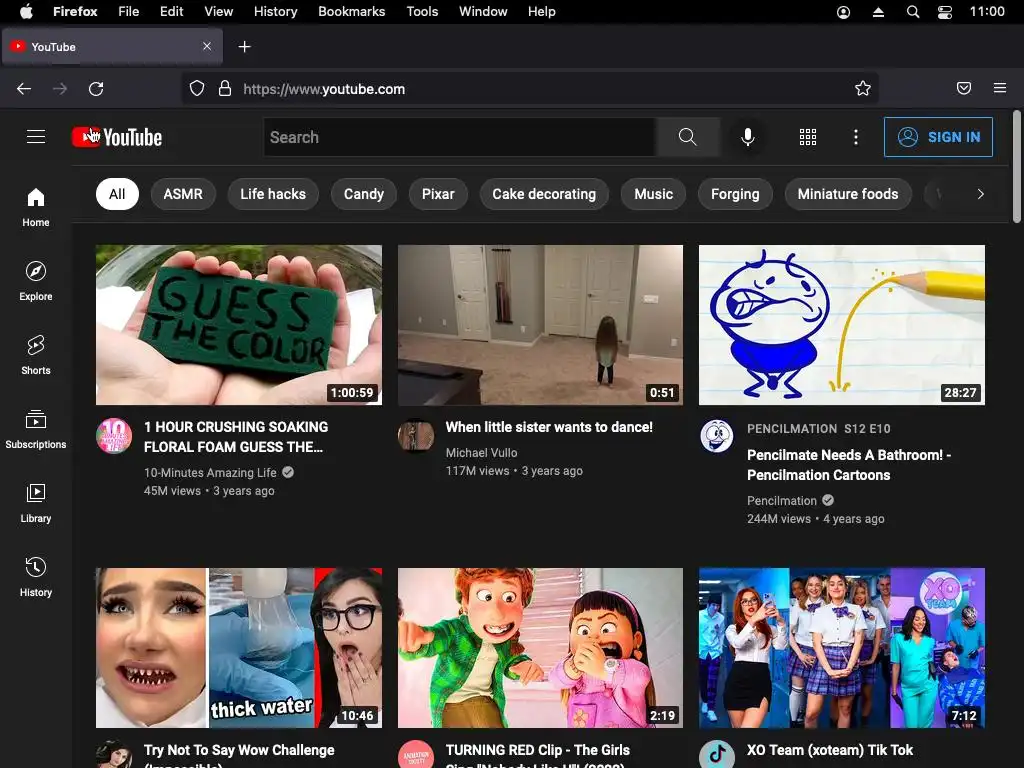Click the site security padlock icon
Image resolution: width=1024 pixels, height=768 pixels.
225,88
